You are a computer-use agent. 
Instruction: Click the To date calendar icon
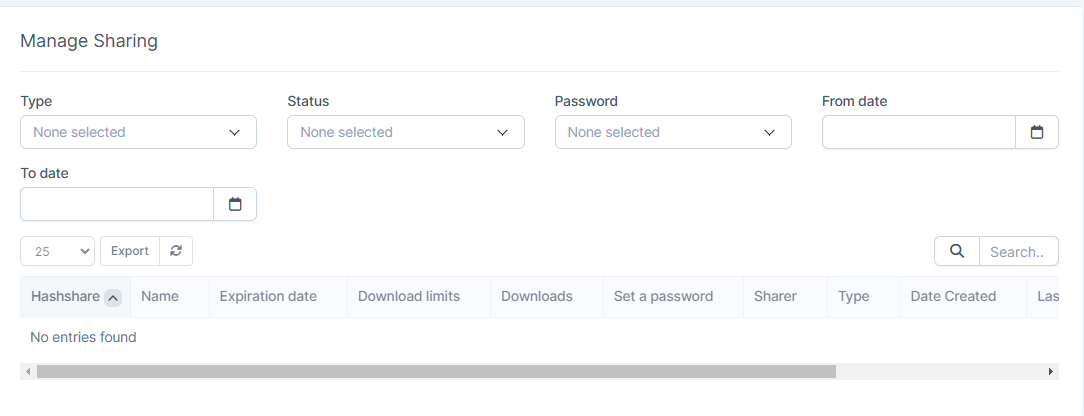coord(235,204)
